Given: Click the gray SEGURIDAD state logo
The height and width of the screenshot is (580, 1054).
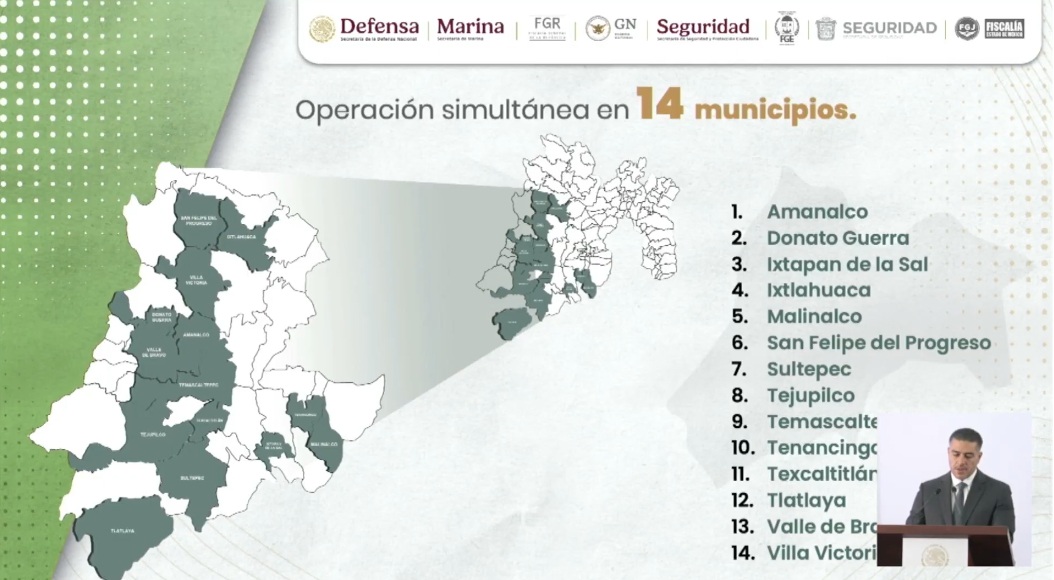Looking at the screenshot, I should (877, 29).
